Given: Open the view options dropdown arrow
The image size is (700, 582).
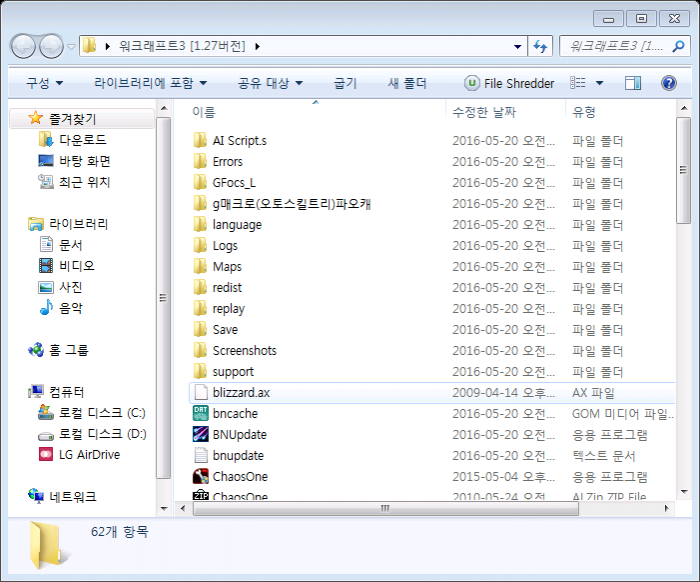Looking at the screenshot, I should click(600, 83).
